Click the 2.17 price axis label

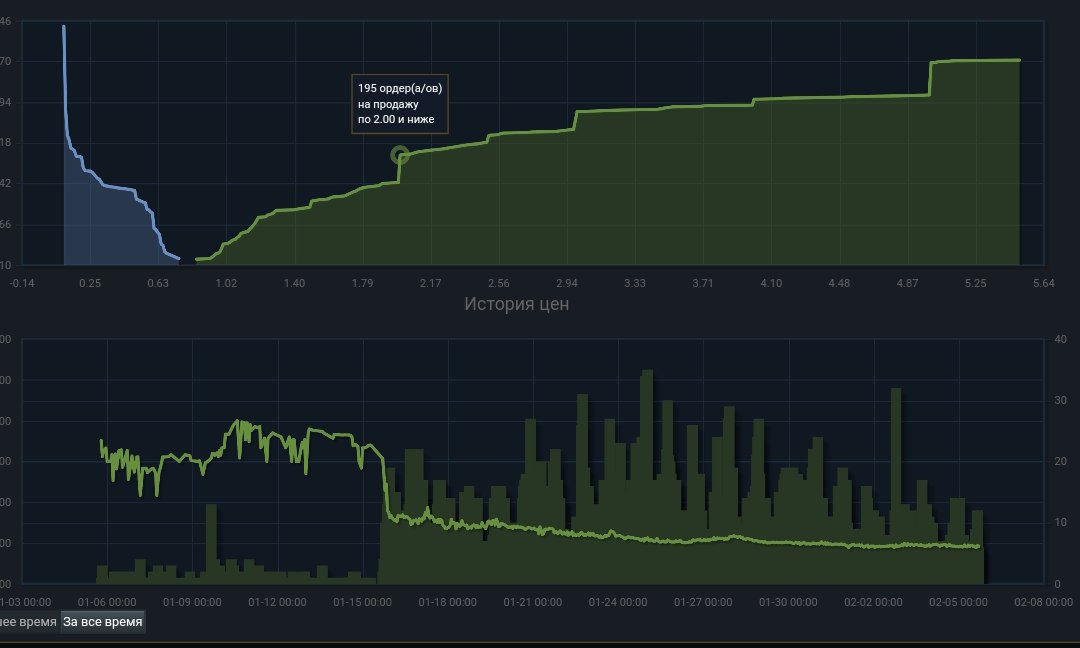pyautogui.click(x=430, y=283)
